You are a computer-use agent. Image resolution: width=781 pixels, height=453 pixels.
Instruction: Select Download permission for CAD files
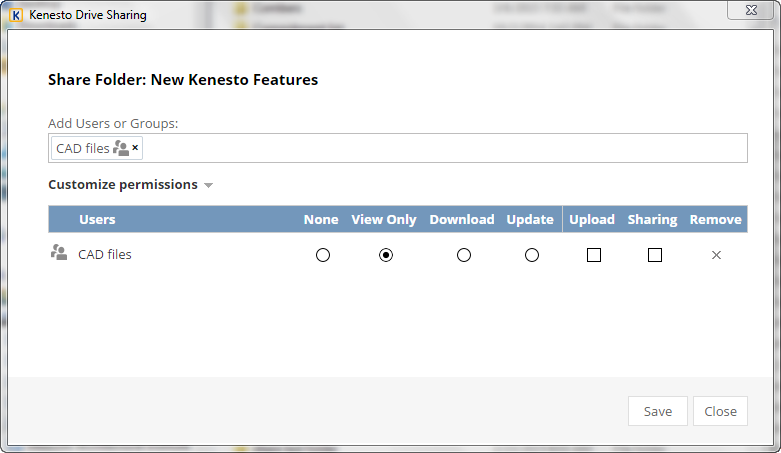pyautogui.click(x=464, y=255)
